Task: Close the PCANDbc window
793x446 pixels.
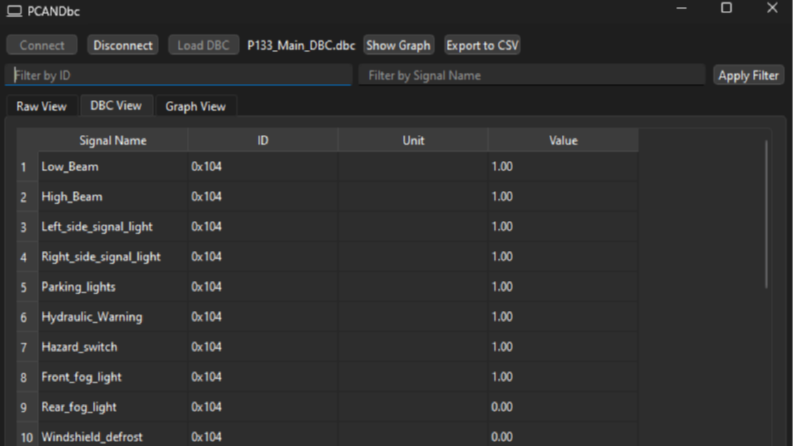Action: click(x=772, y=8)
